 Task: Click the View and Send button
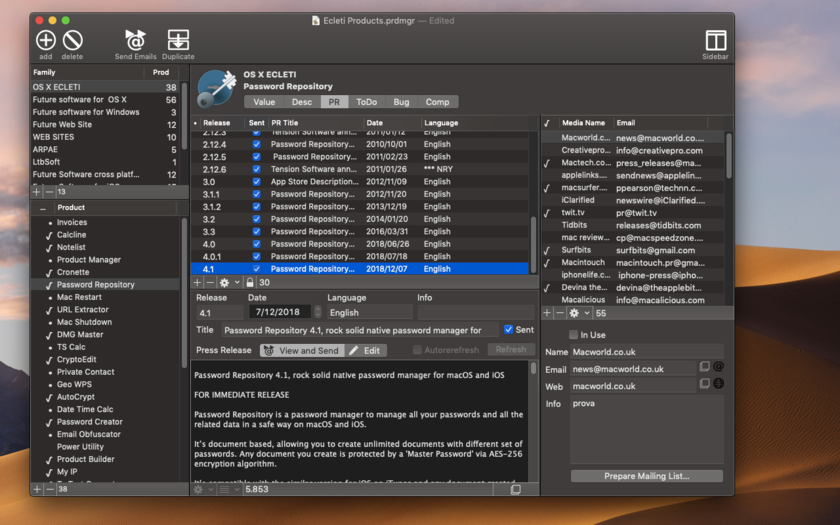(x=301, y=351)
